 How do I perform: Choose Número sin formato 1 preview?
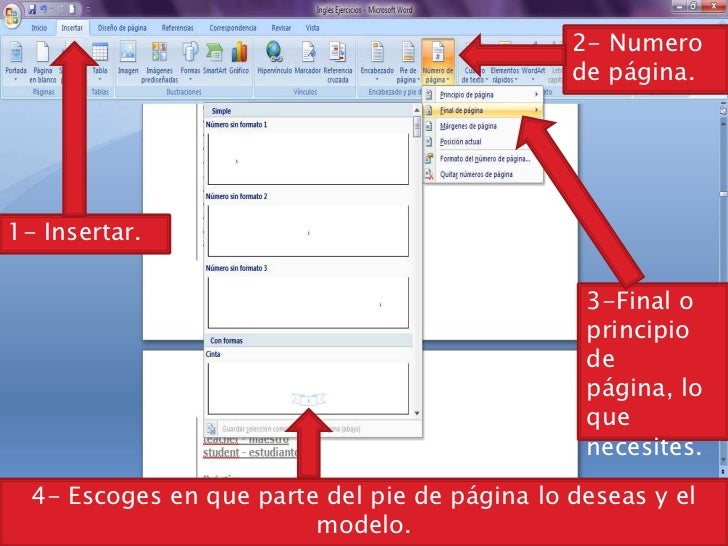[308, 159]
